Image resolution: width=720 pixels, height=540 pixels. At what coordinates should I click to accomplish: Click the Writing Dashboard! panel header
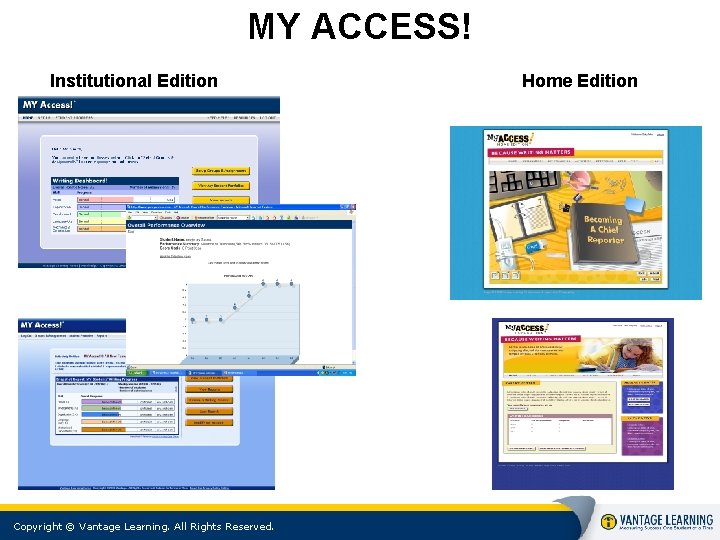[115, 181]
